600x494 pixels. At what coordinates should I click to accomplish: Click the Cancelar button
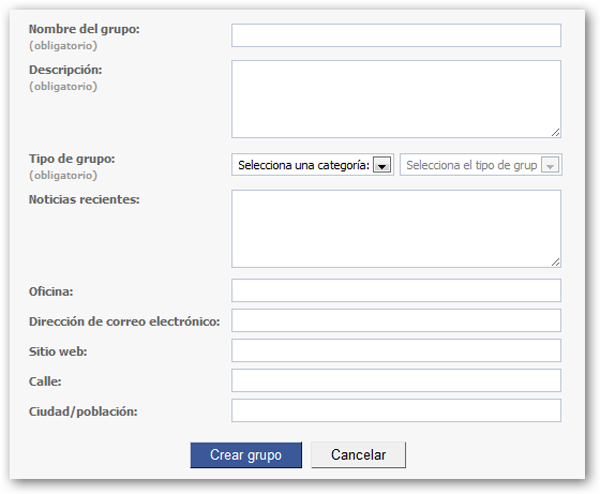358,455
